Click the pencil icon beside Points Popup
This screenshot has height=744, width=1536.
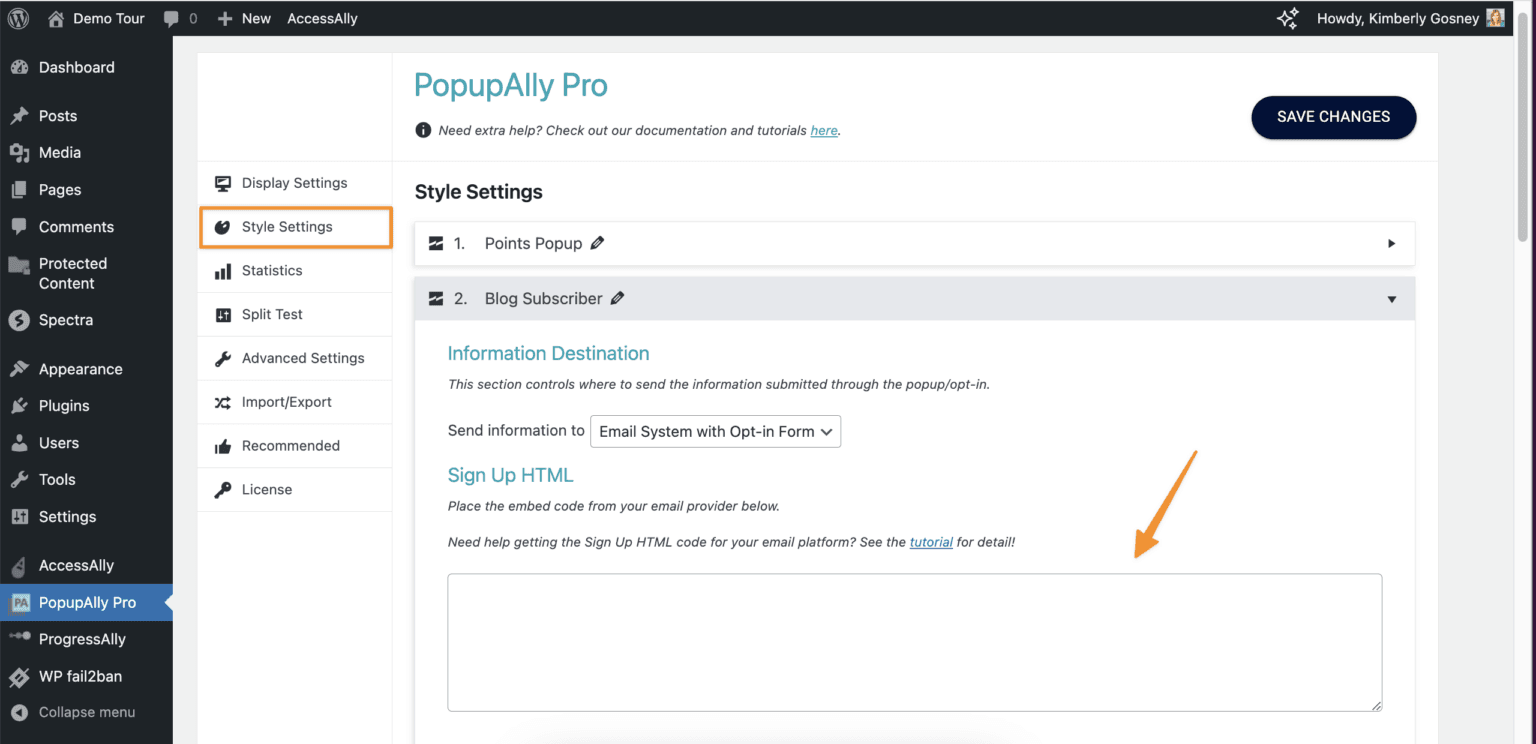[597, 242]
